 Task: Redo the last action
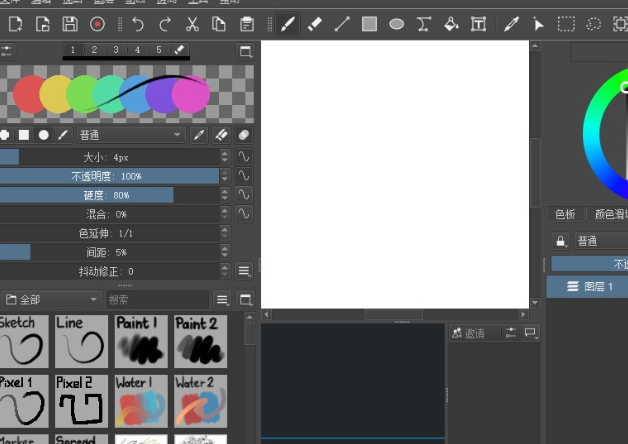point(165,24)
